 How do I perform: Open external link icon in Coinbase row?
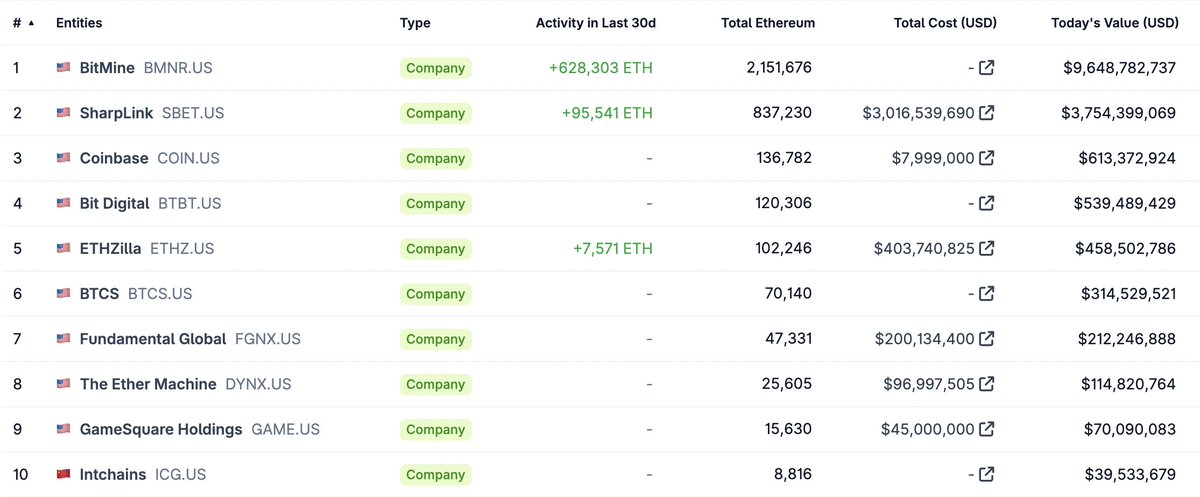pos(986,158)
